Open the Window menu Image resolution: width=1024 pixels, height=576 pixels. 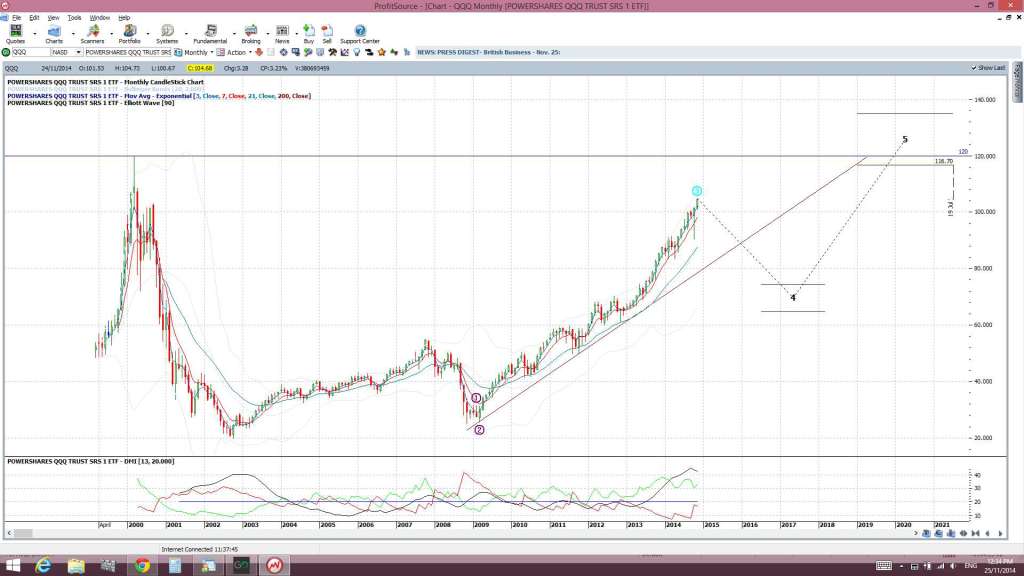99,18
